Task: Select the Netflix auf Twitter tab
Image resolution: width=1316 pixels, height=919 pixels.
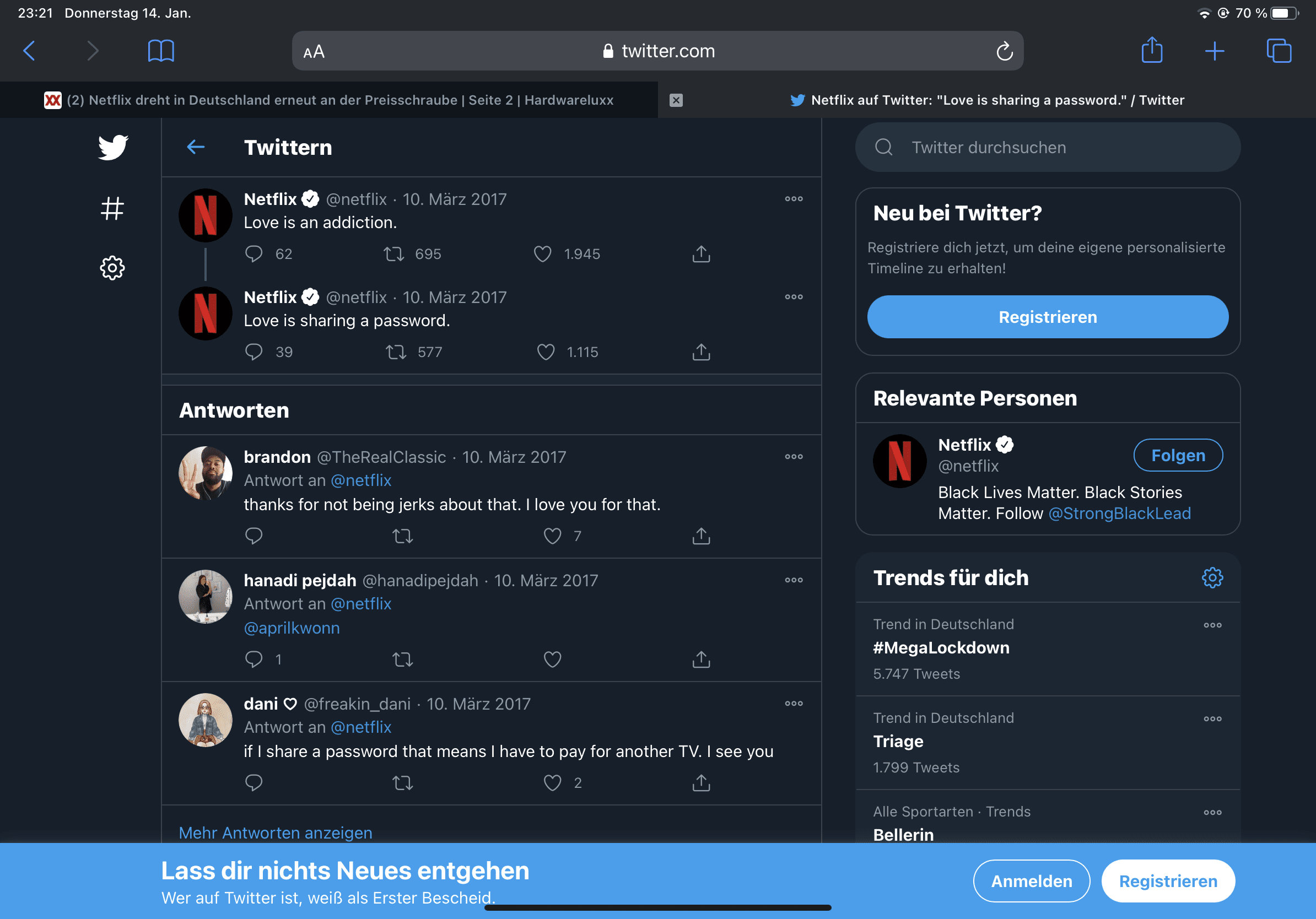Action: pyautogui.click(x=987, y=100)
